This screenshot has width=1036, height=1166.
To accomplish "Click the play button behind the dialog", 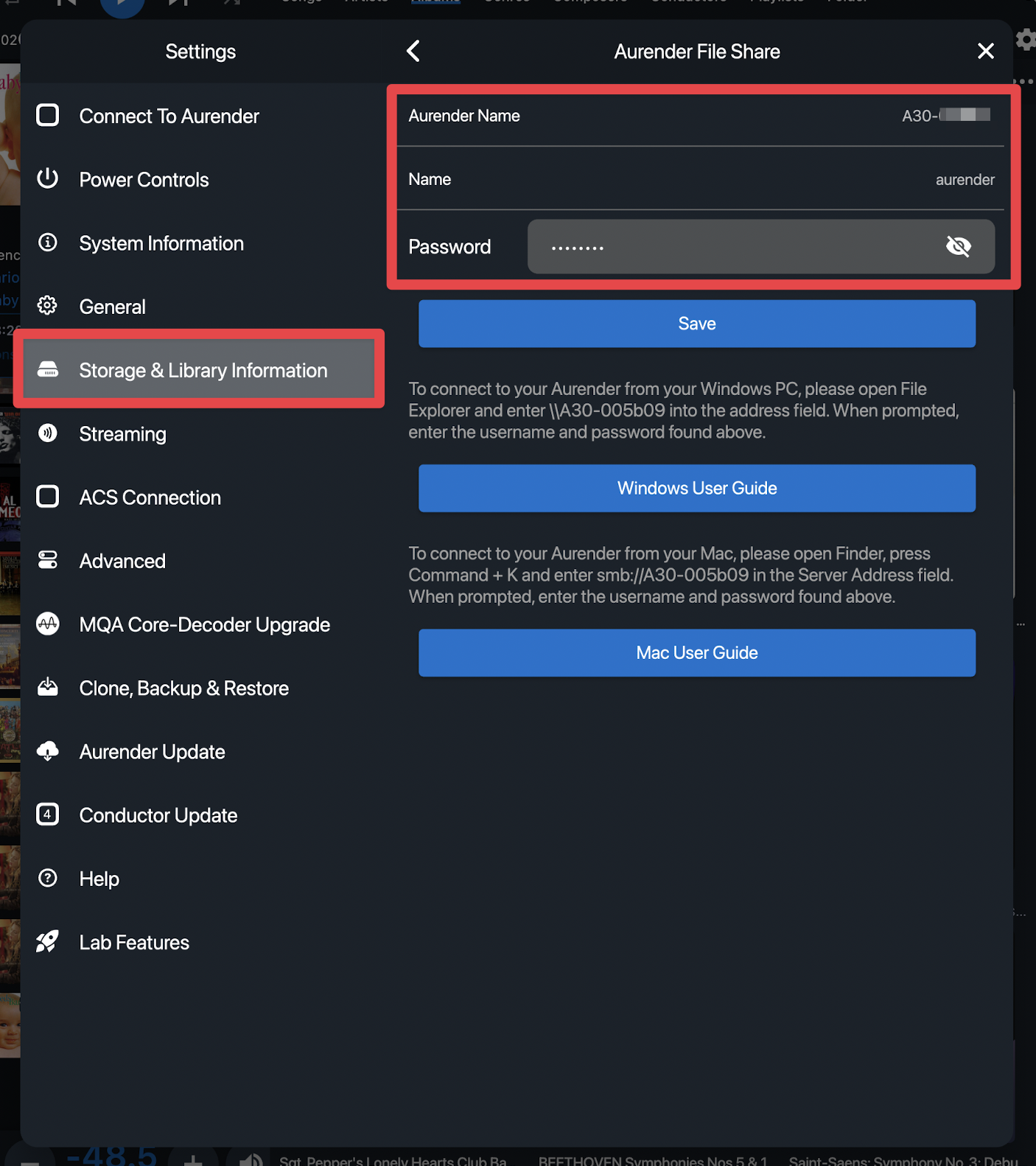I will [122, 4].
